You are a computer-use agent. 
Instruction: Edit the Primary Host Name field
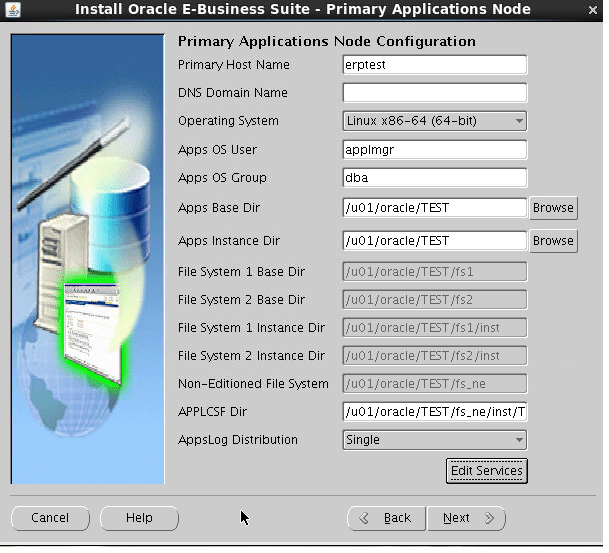(435, 65)
